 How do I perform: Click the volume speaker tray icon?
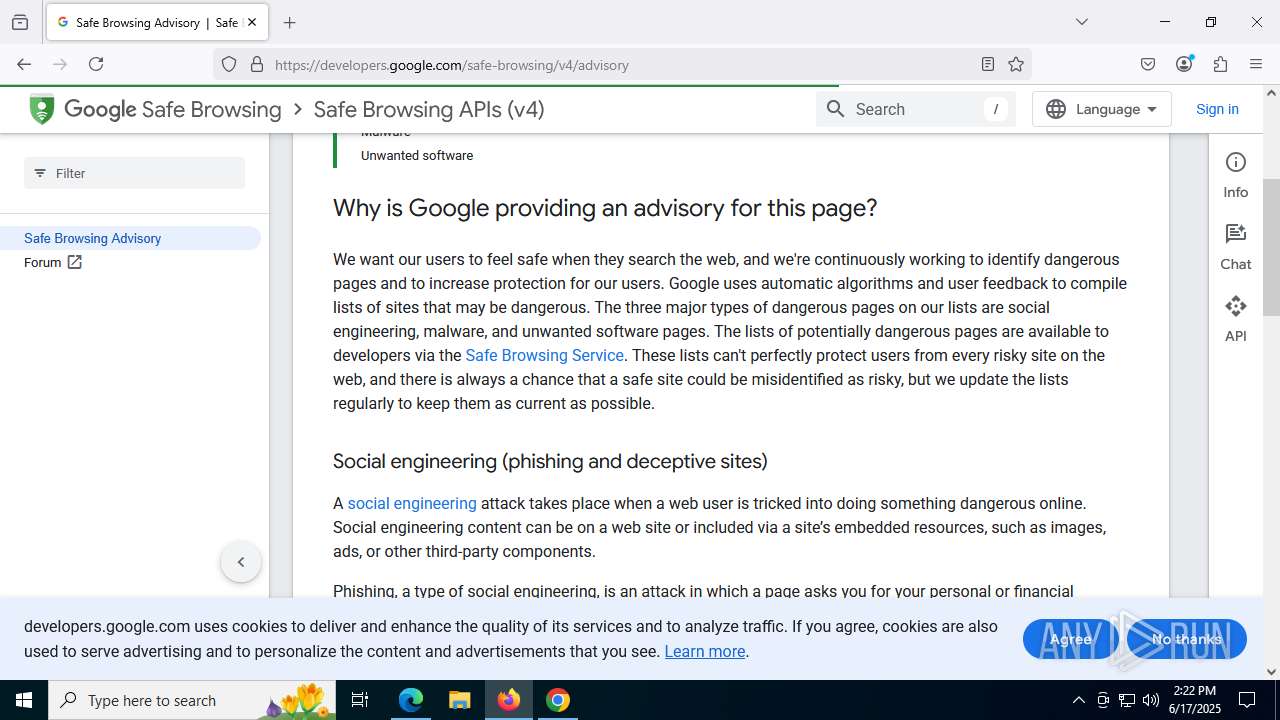click(x=1151, y=700)
